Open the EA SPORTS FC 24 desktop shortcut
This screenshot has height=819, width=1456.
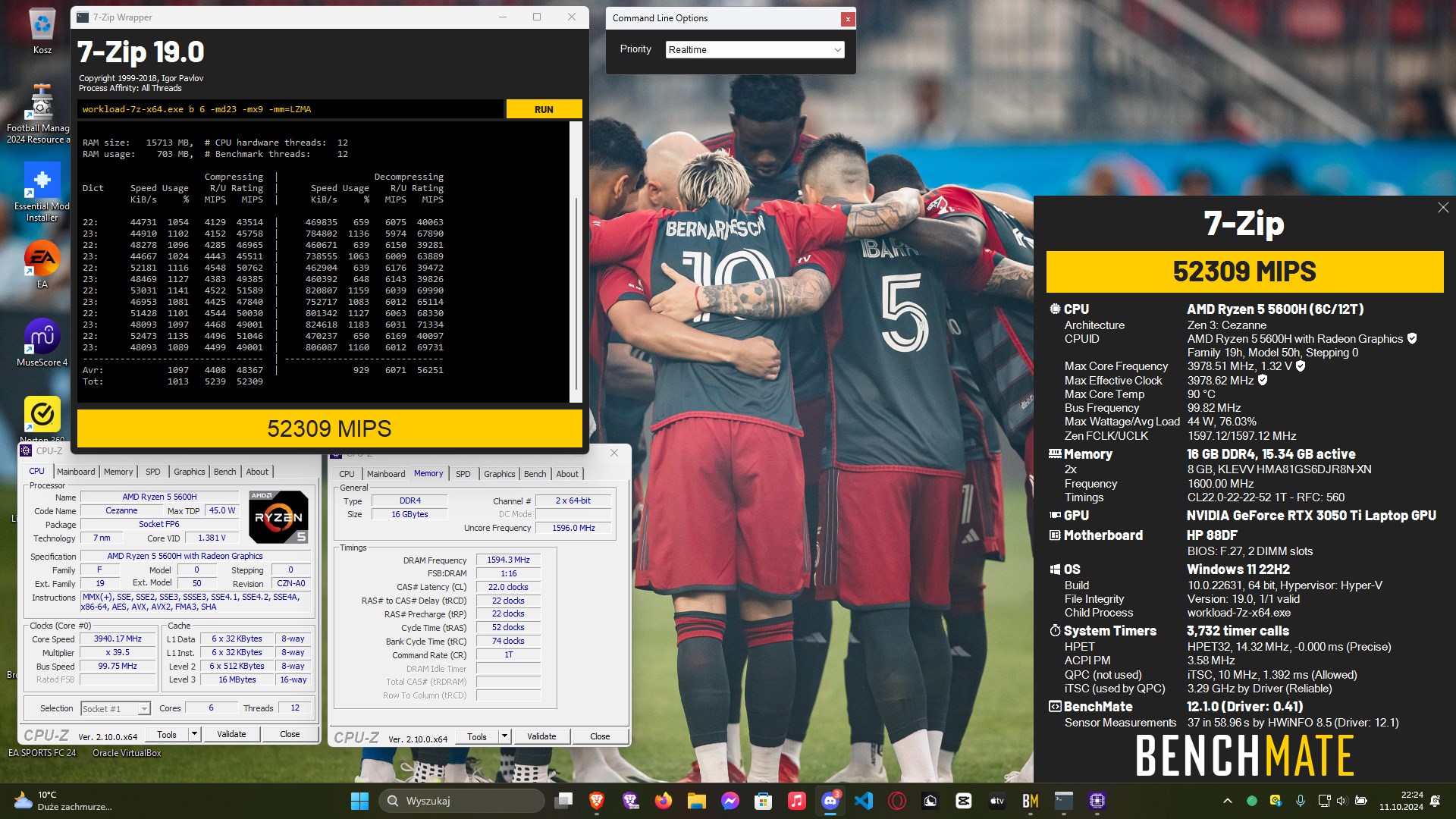point(42,753)
